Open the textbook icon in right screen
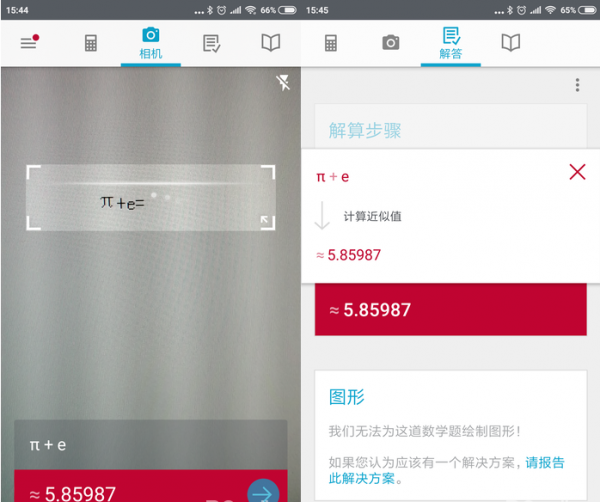This screenshot has height=502, width=600. 510,42
